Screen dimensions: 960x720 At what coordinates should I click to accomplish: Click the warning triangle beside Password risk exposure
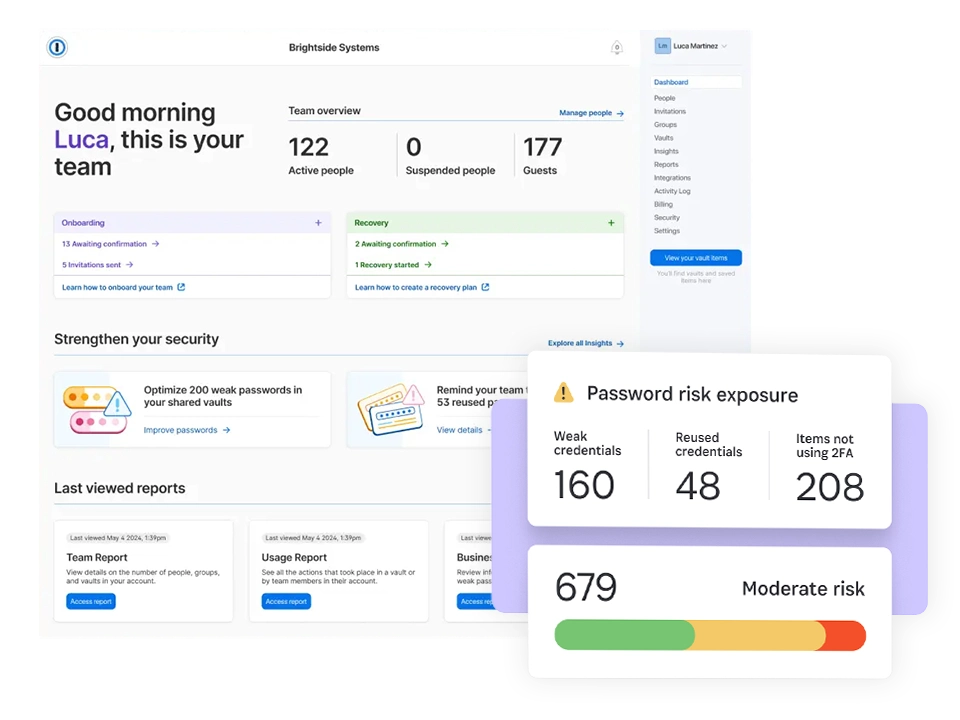click(564, 393)
